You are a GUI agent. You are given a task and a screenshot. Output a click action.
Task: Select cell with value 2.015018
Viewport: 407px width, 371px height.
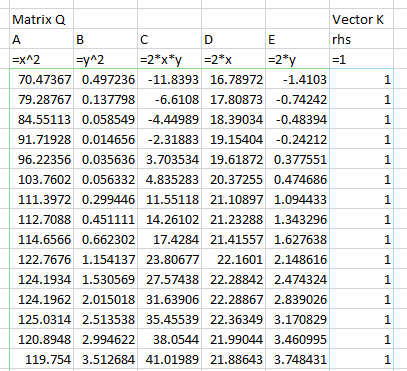(105, 299)
